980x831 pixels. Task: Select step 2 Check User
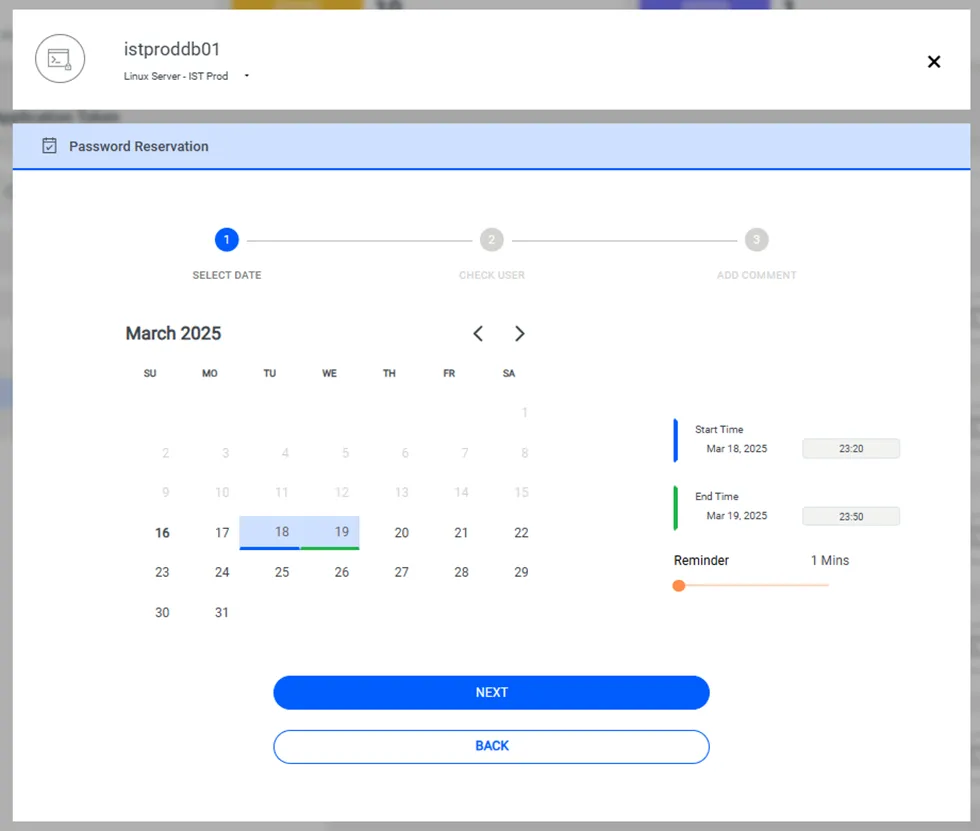[491, 240]
